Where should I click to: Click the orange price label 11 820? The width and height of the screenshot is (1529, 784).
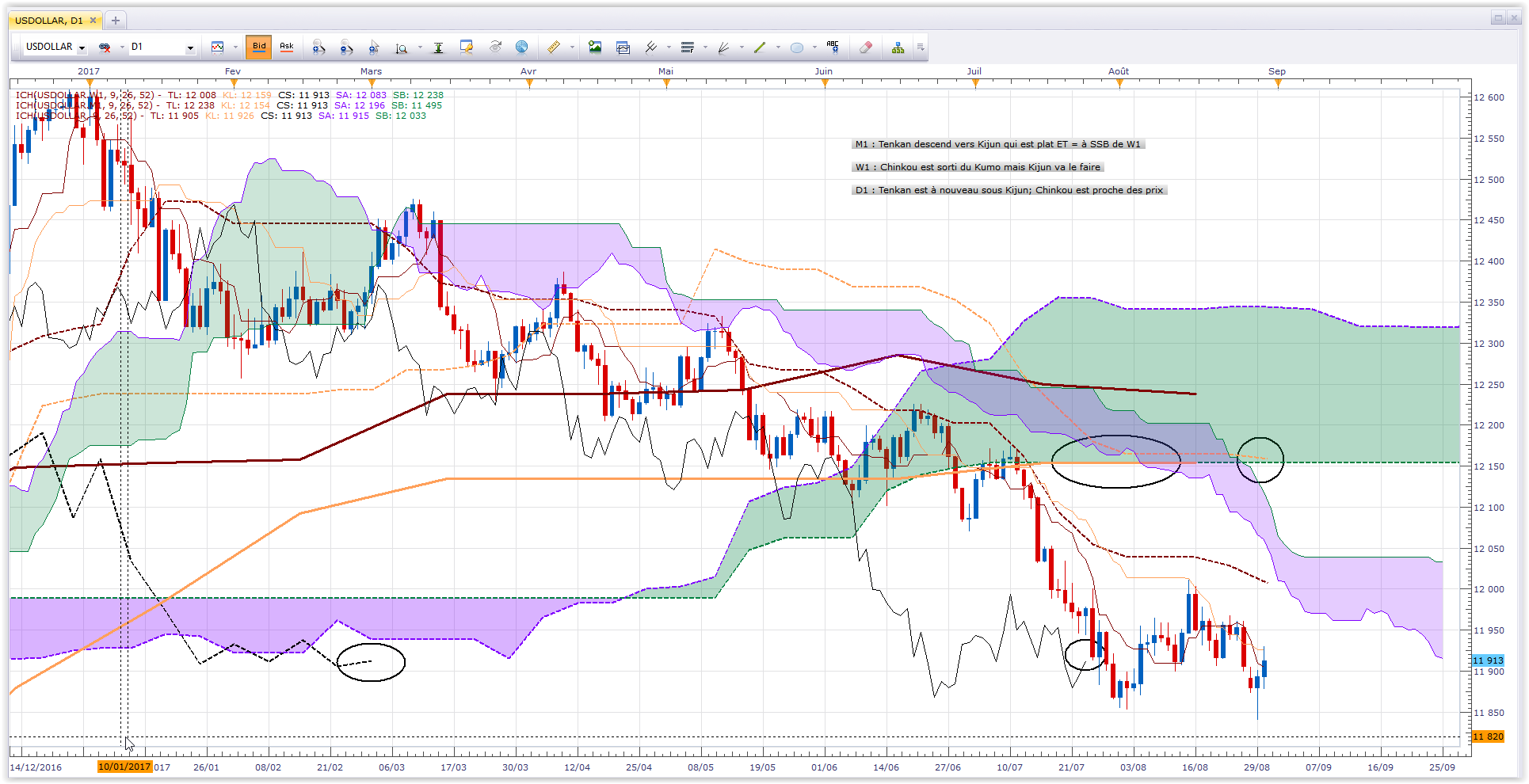[1488, 736]
